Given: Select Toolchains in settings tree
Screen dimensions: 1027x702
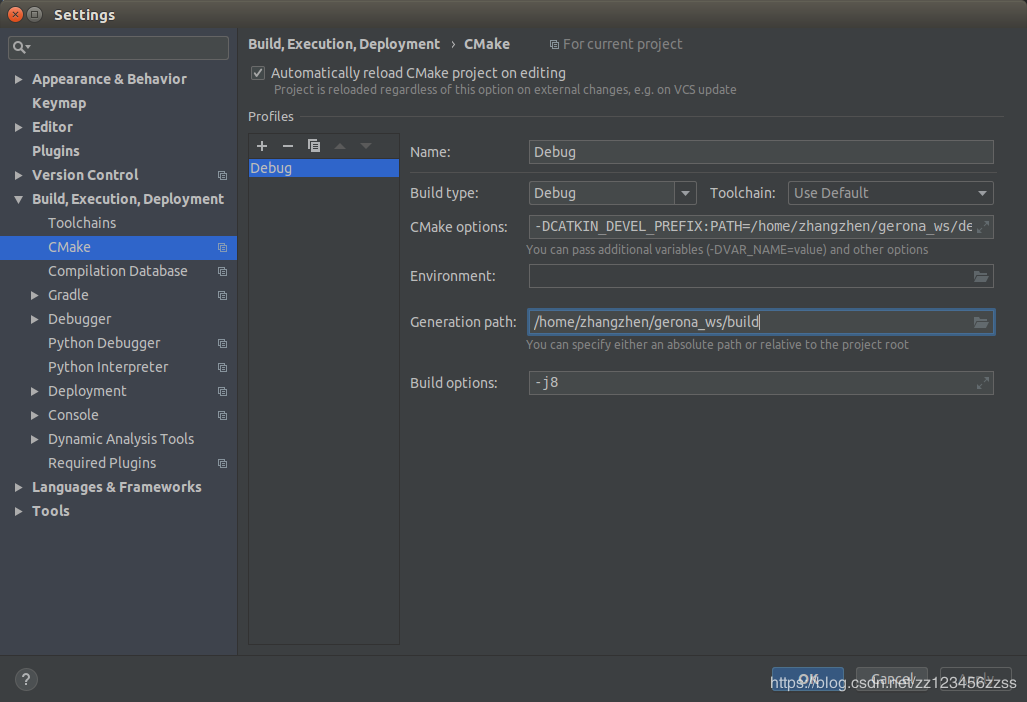Looking at the screenshot, I should [x=82, y=223].
